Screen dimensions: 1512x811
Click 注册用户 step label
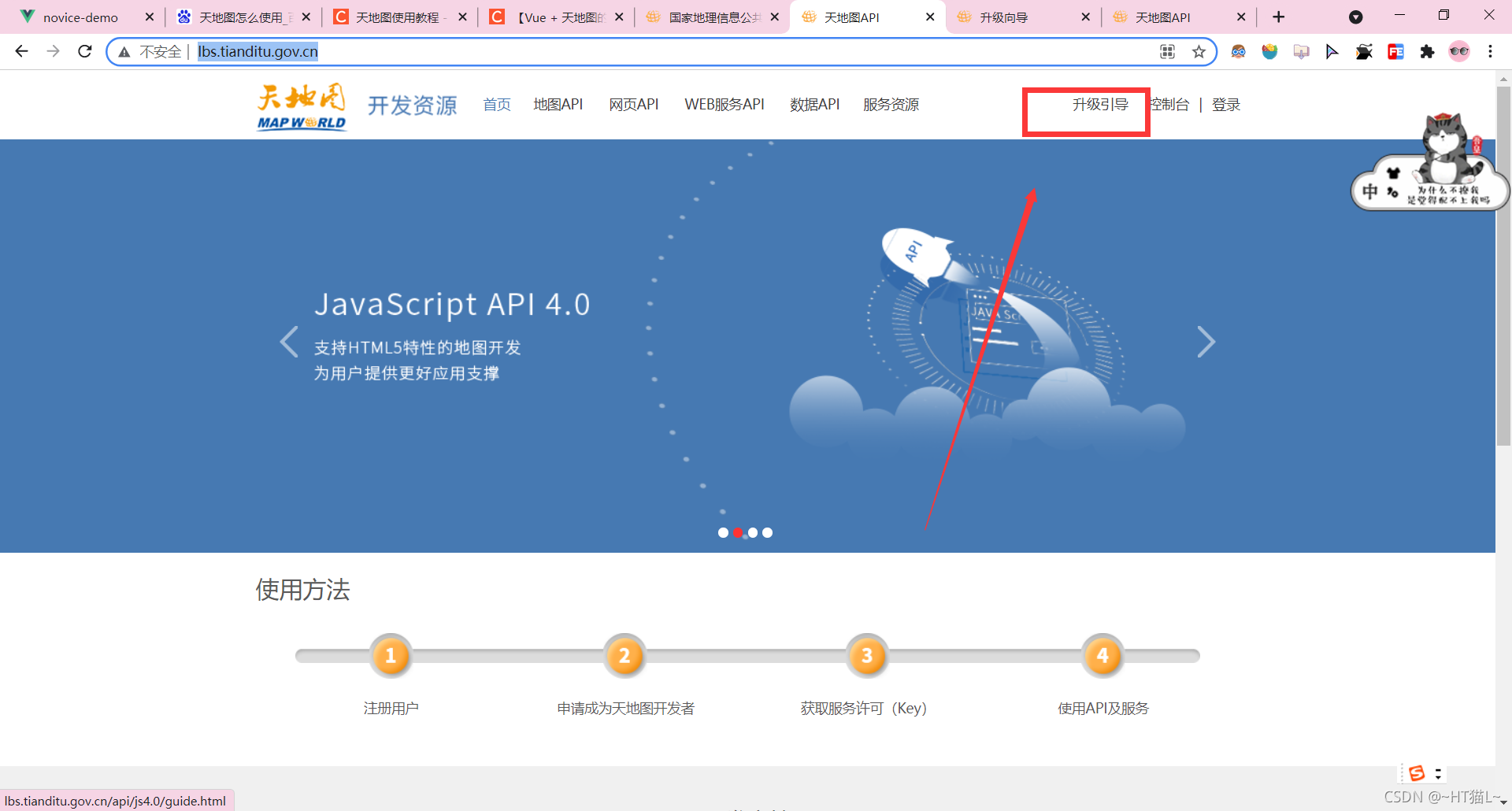click(x=391, y=709)
